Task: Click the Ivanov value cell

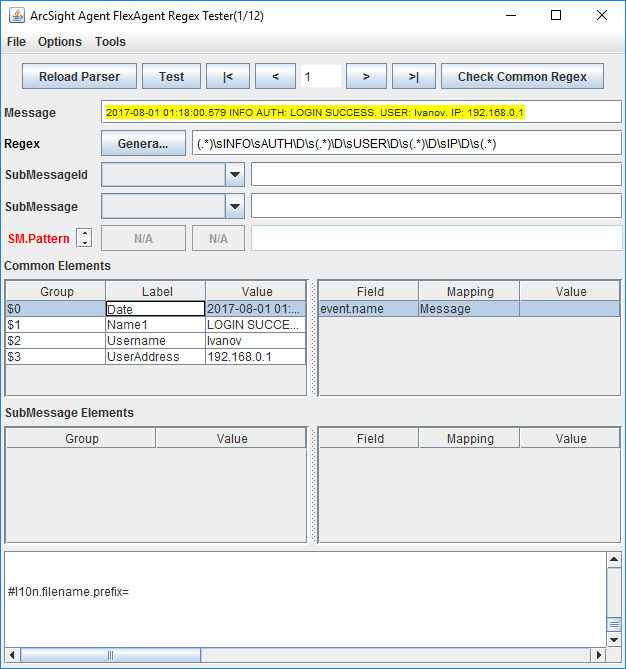Action: pos(255,340)
